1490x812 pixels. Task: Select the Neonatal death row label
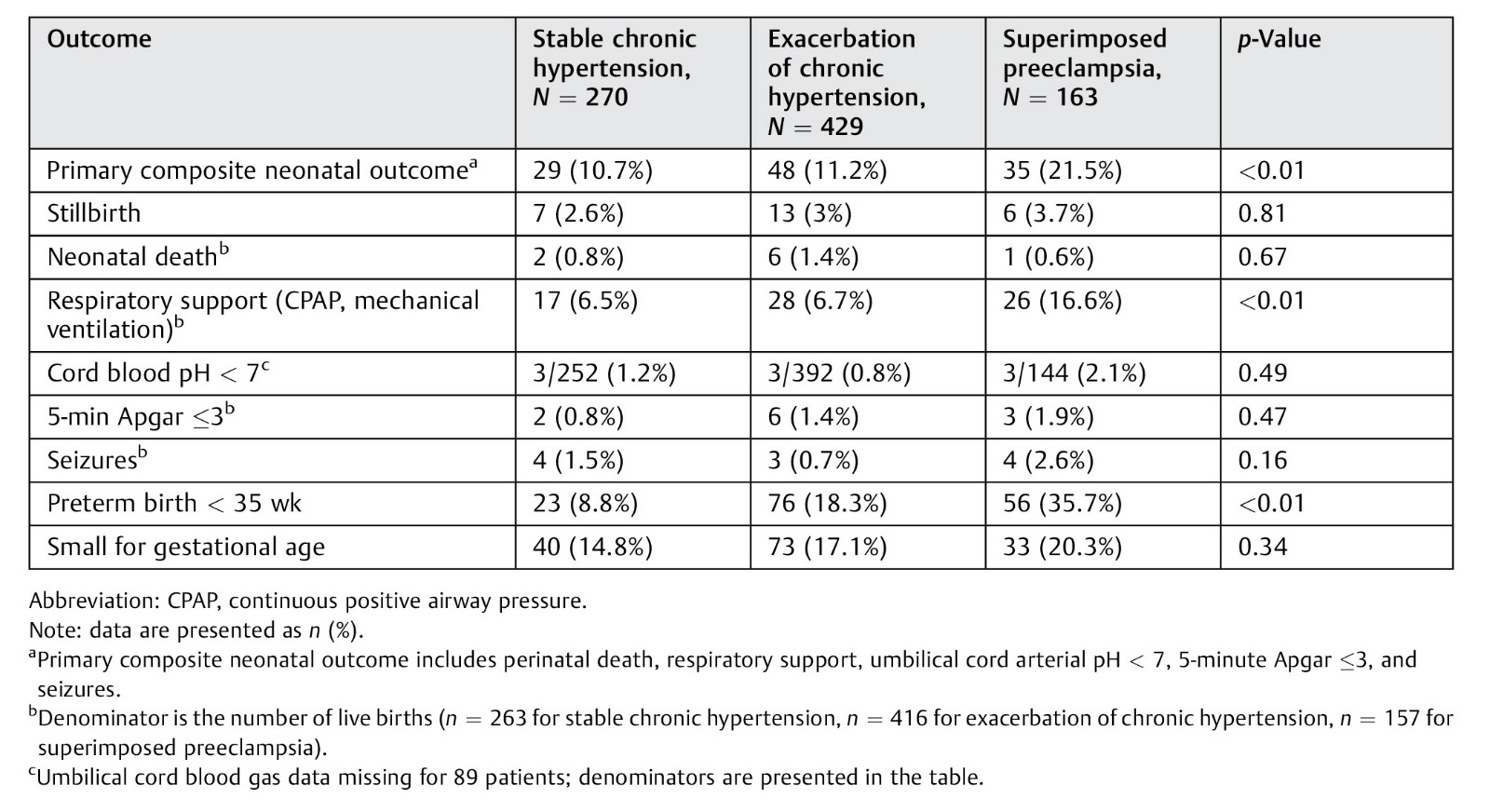(x=137, y=256)
